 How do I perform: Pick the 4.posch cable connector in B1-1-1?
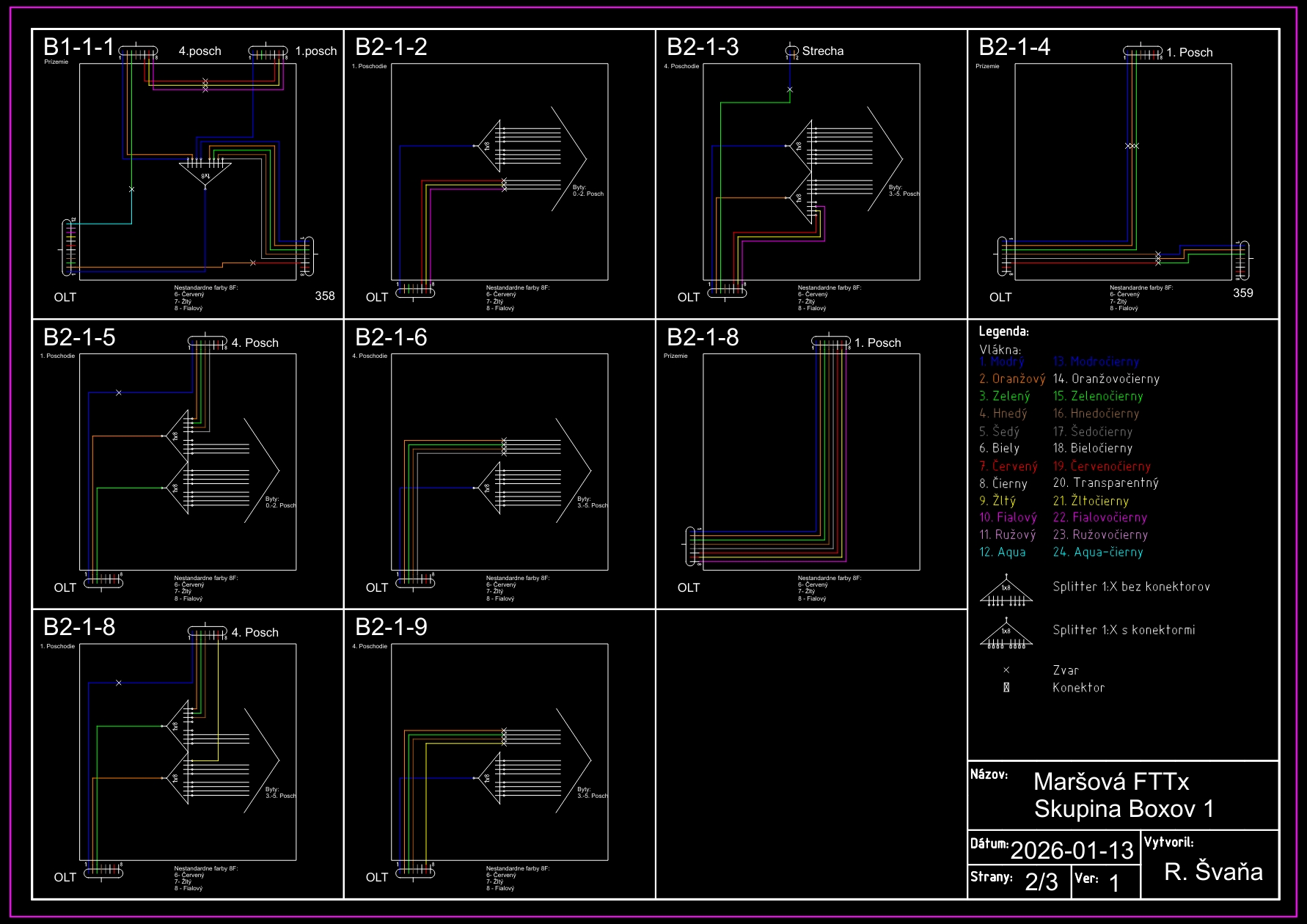click(x=138, y=51)
